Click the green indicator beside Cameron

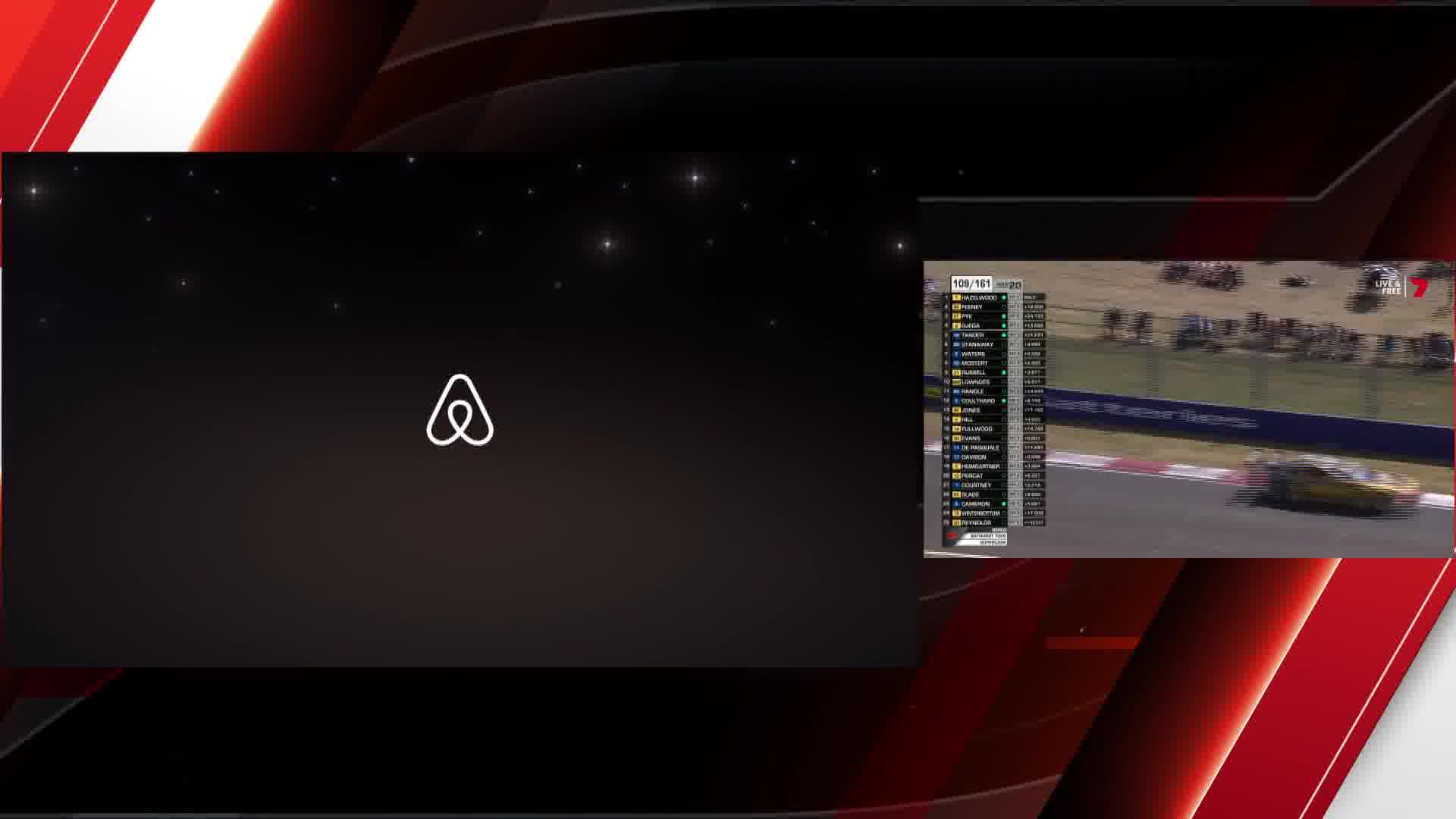(x=1004, y=504)
